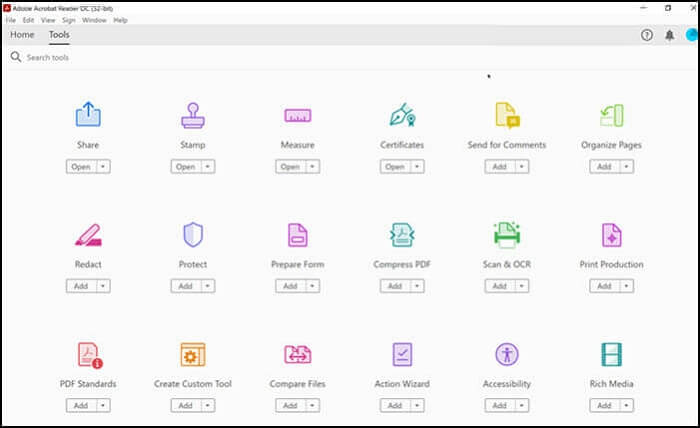Open the notifications bell icon
Viewport: 700px width, 428px height.
[x=670, y=35]
